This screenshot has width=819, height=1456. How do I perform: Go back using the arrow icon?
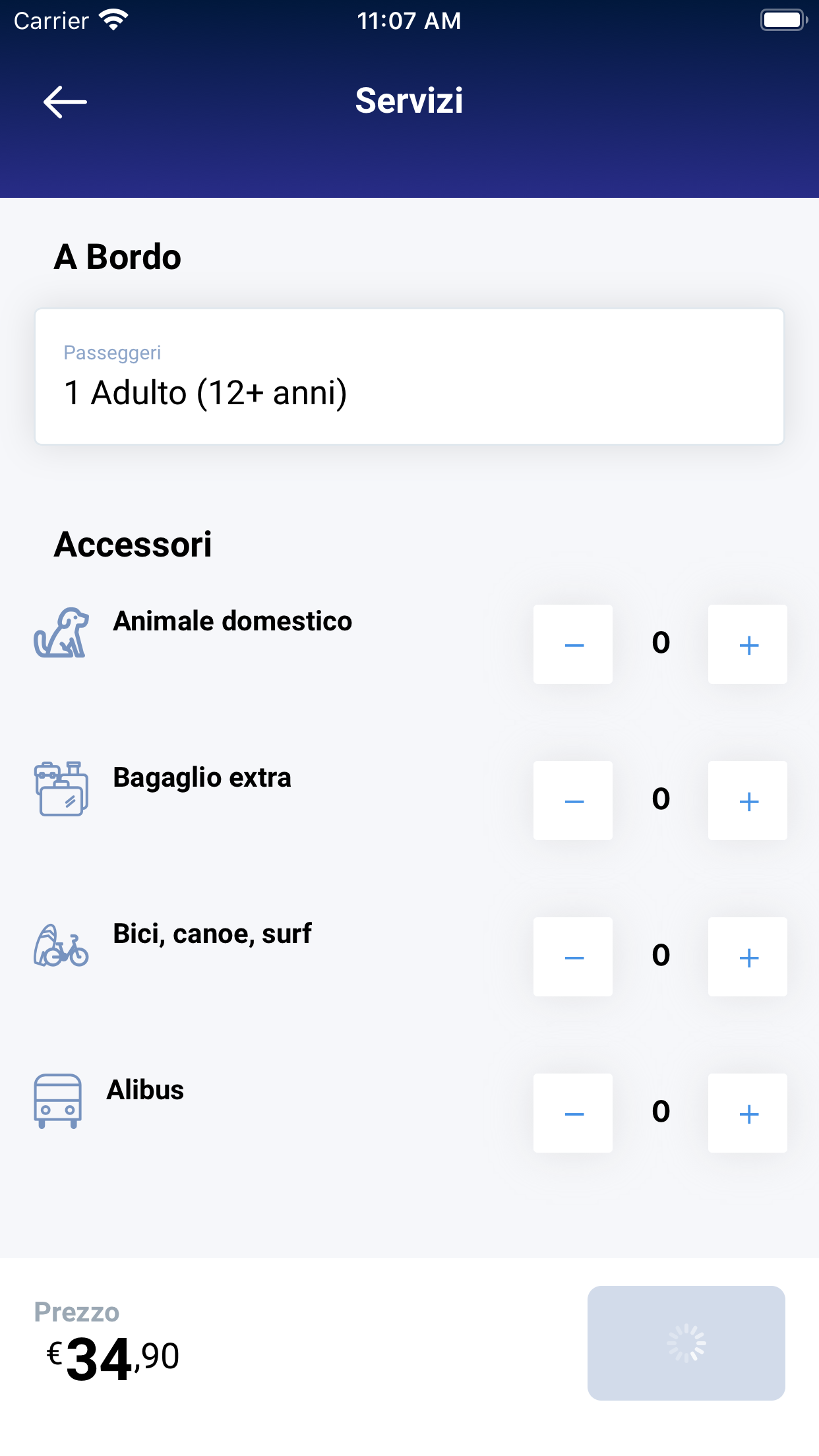[65, 102]
